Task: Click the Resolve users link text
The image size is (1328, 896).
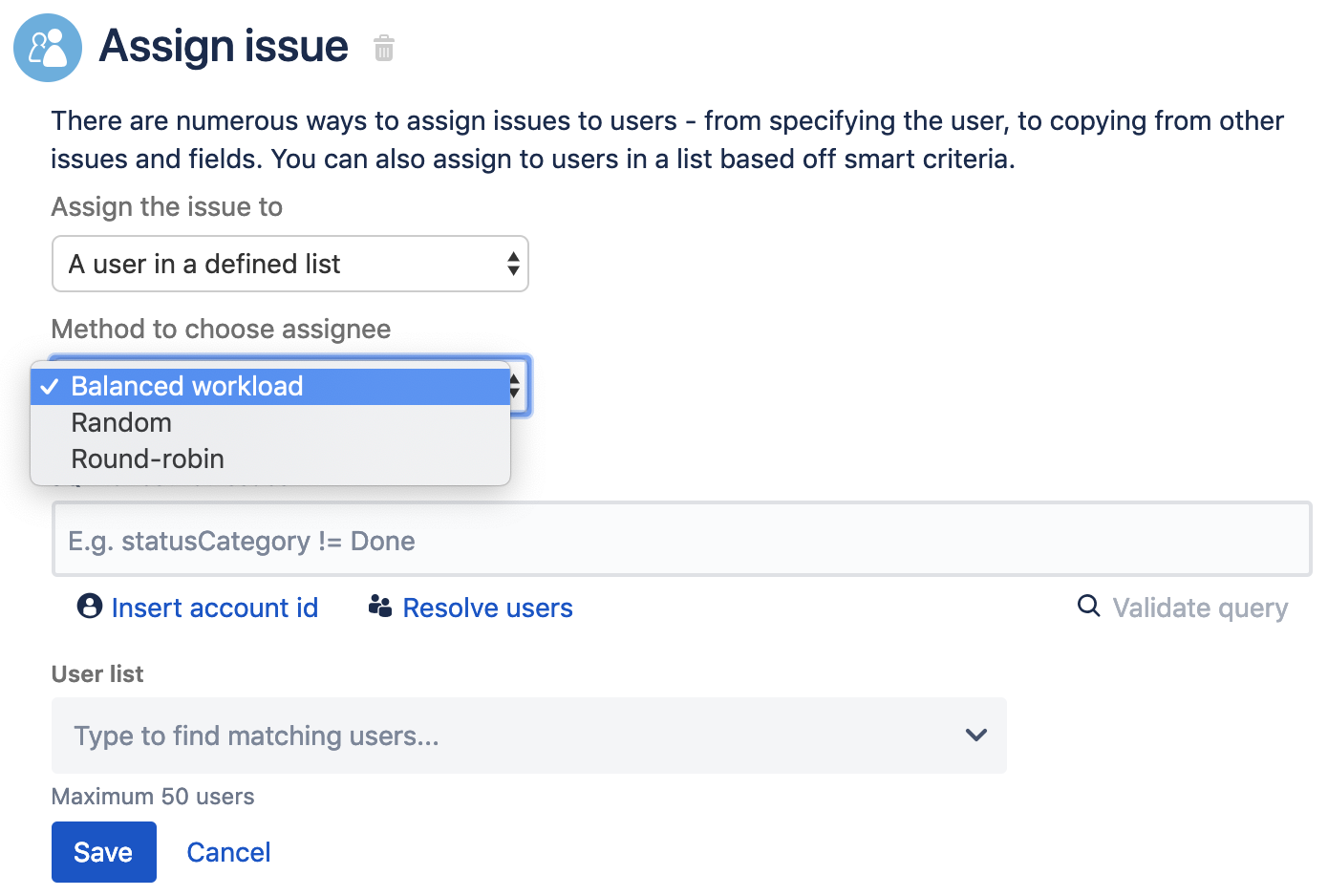Action: click(x=487, y=608)
